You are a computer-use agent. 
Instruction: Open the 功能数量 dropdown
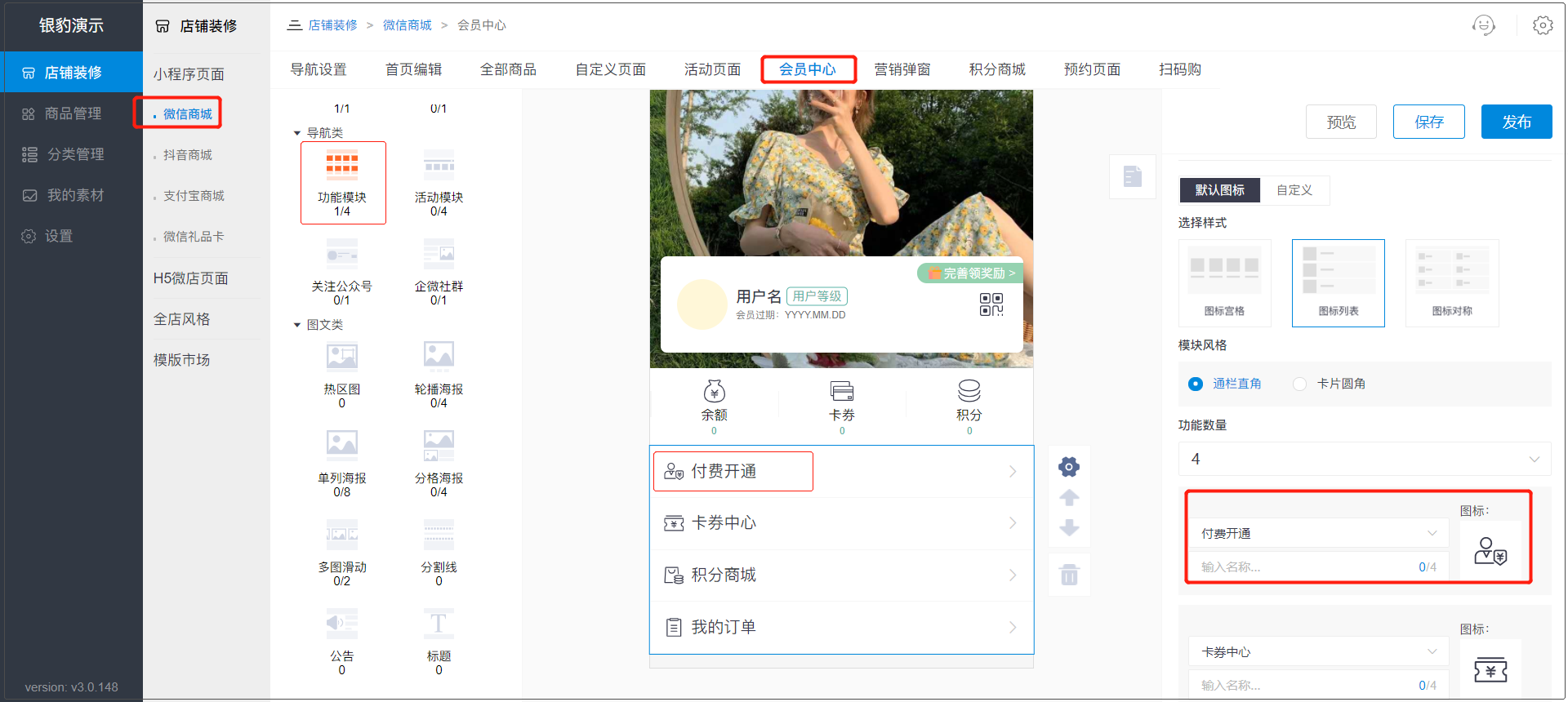point(1364,459)
